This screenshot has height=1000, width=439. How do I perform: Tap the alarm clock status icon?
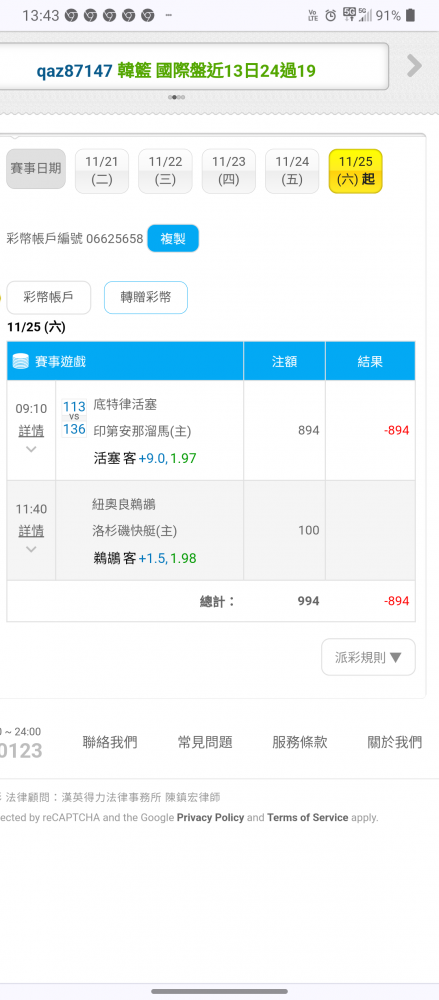point(331,15)
